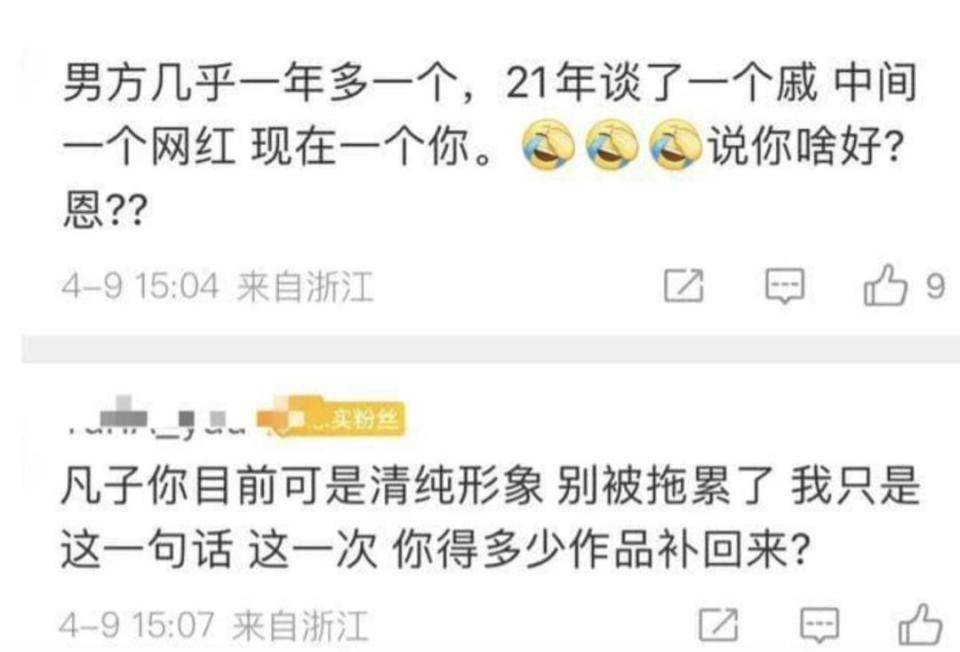960x652 pixels.
Task: Select the comment beginning 男方几乎一年多一个
Action: tap(490, 146)
